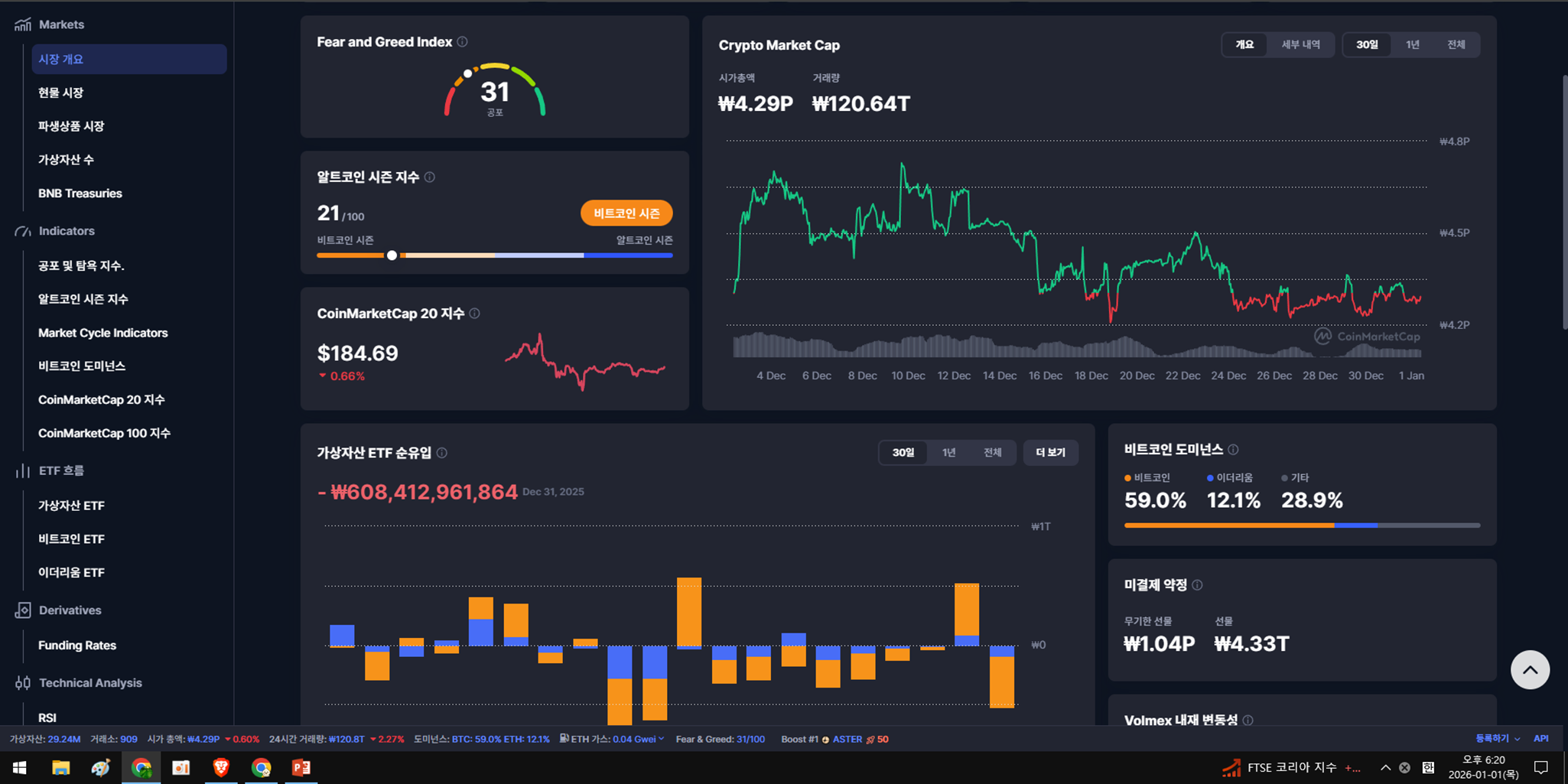Switch to 세부 내역 view
The width and height of the screenshot is (1568, 784).
pos(1300,44)
